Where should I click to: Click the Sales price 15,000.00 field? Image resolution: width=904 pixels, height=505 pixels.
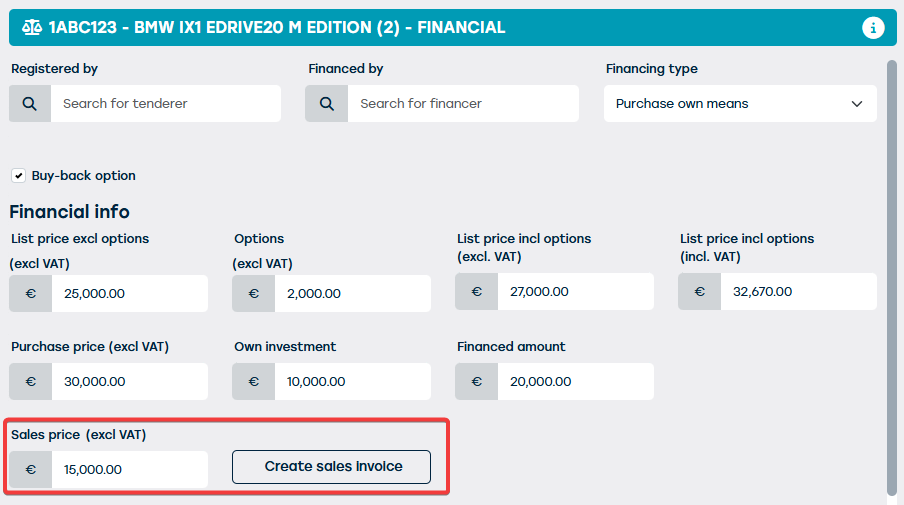pyautogui.click(x=128, y=470)
